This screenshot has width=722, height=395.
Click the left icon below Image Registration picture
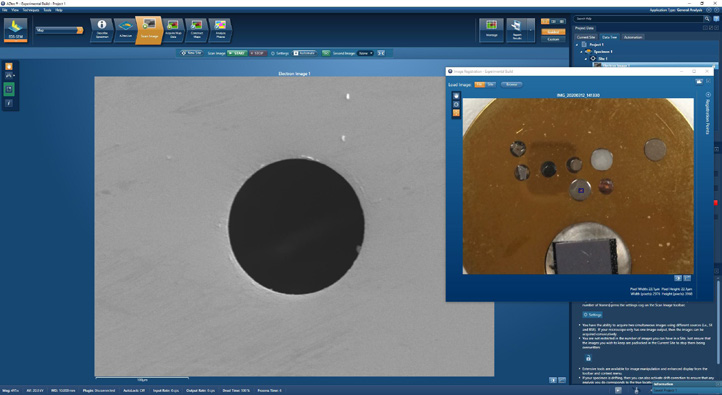(678, 279)
